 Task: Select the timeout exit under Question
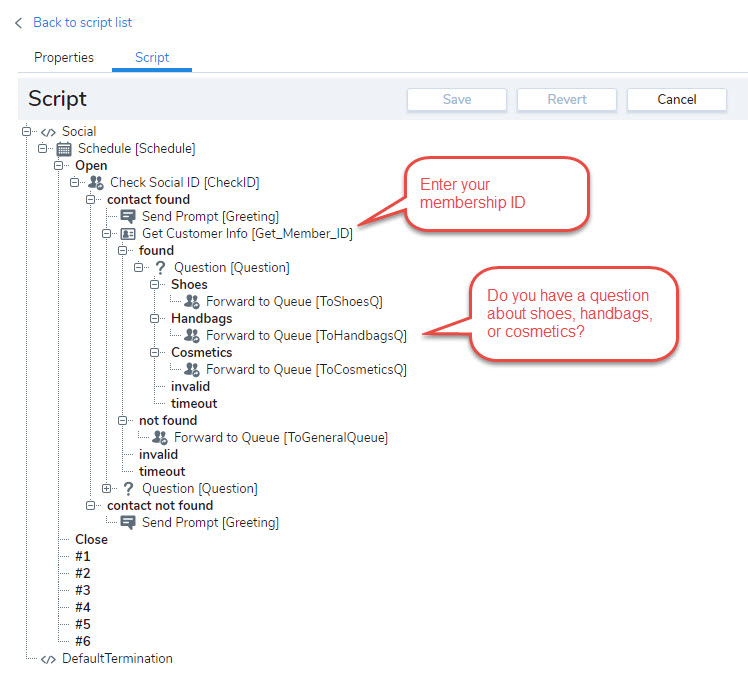click(194, 404)
